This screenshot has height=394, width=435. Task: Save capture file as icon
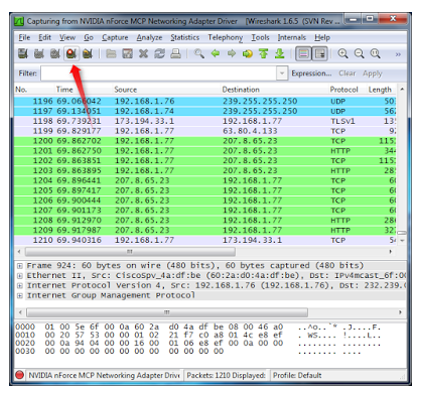pyautogui.click(x=127, y=54)
